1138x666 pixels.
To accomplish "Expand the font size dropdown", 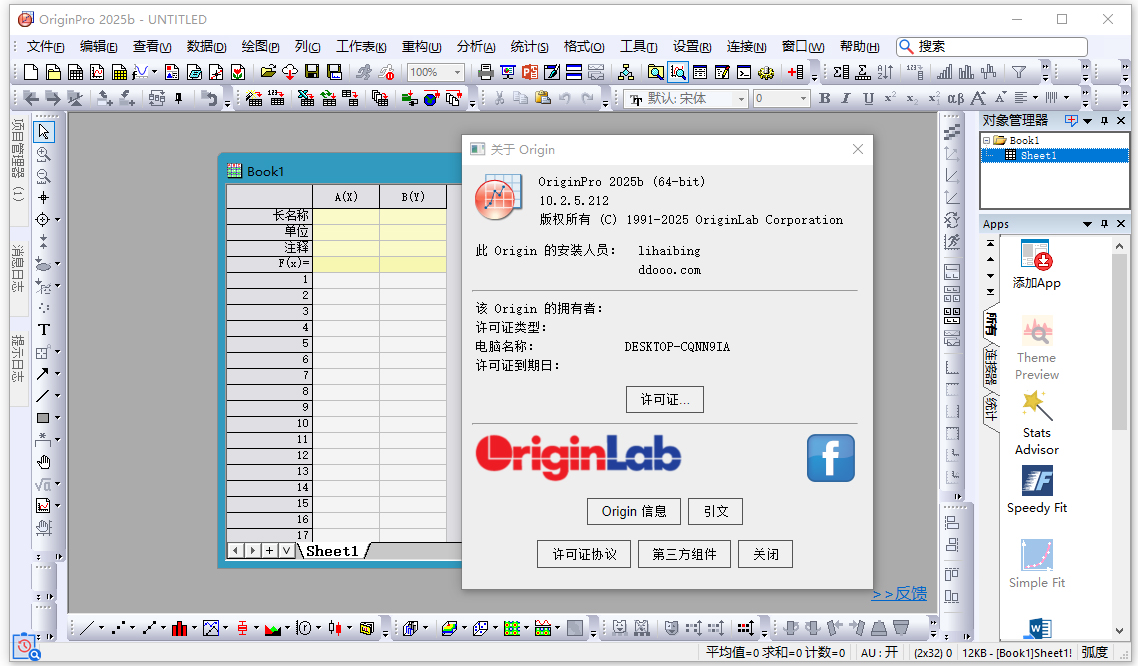I will point(805,98).
